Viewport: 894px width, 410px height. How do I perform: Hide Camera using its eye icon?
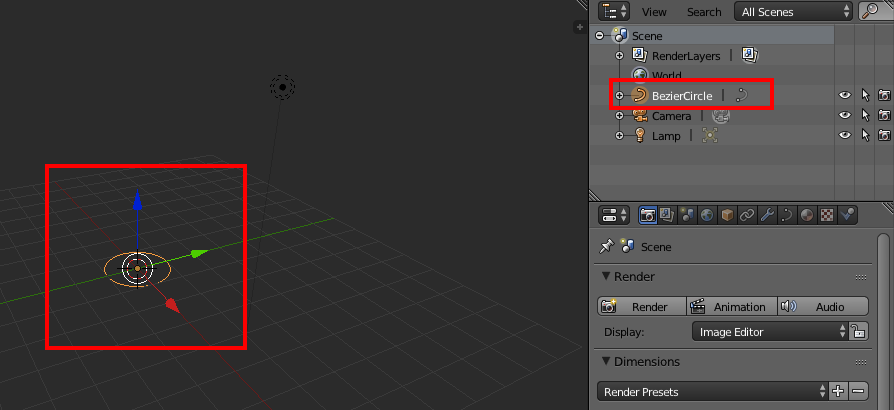845,115
